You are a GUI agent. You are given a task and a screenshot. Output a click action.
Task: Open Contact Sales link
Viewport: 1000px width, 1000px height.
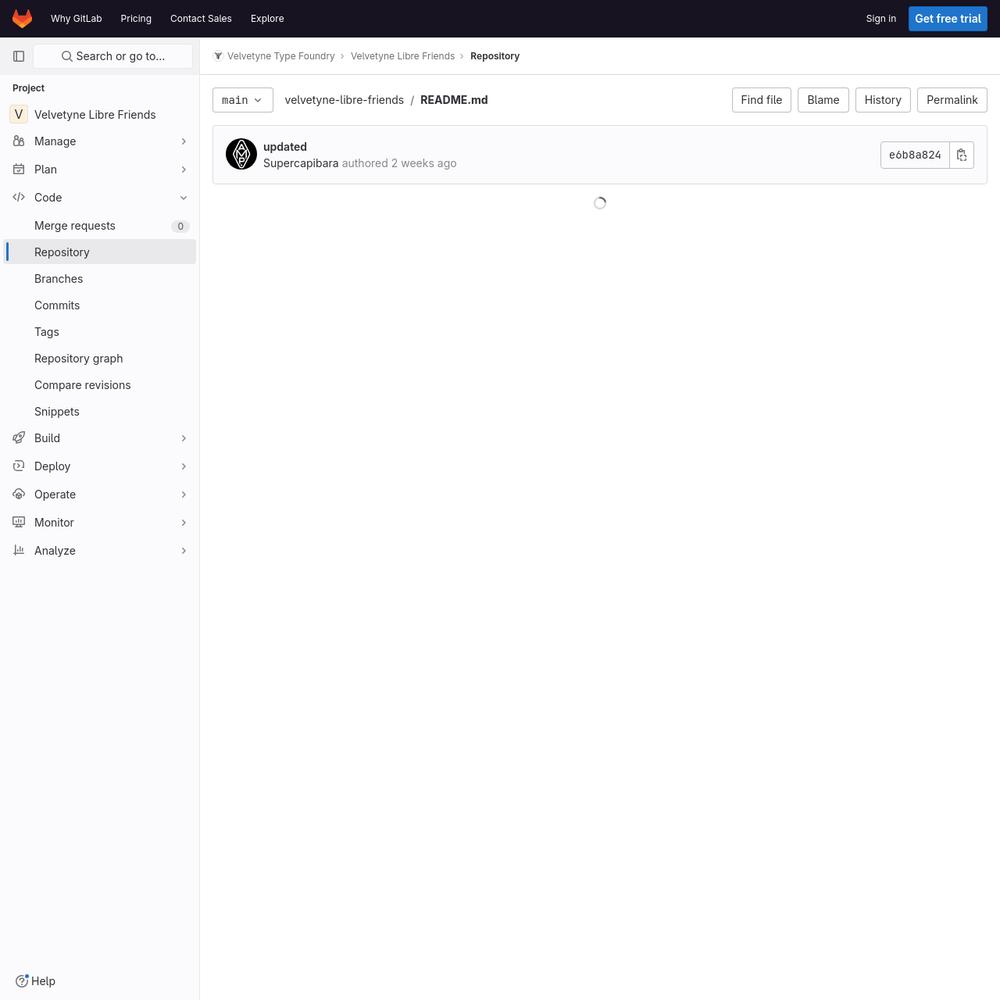click(201, 18)
